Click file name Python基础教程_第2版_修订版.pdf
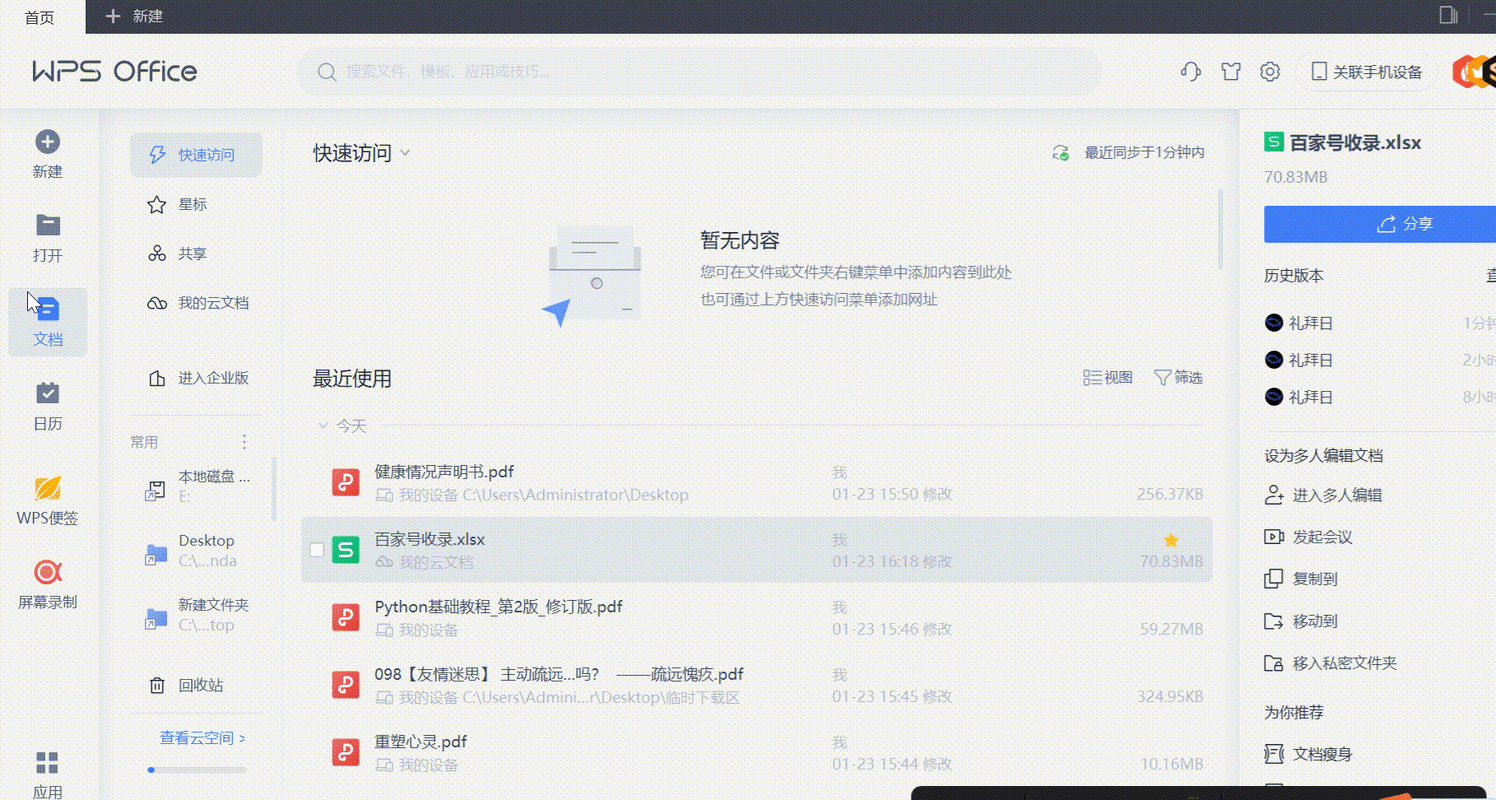 click(x=499, y=607)
